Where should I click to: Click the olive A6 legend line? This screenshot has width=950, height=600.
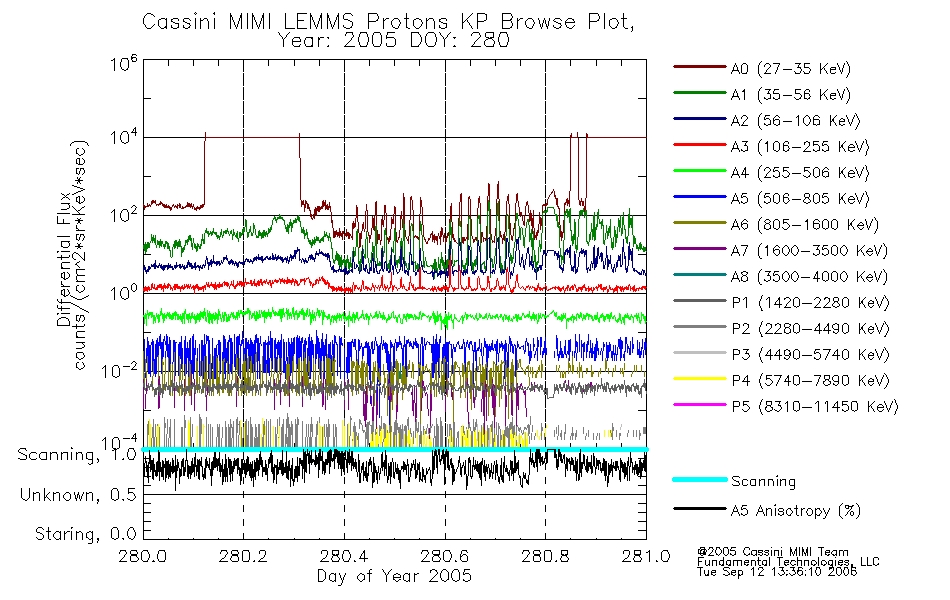(x=699, y=223)
